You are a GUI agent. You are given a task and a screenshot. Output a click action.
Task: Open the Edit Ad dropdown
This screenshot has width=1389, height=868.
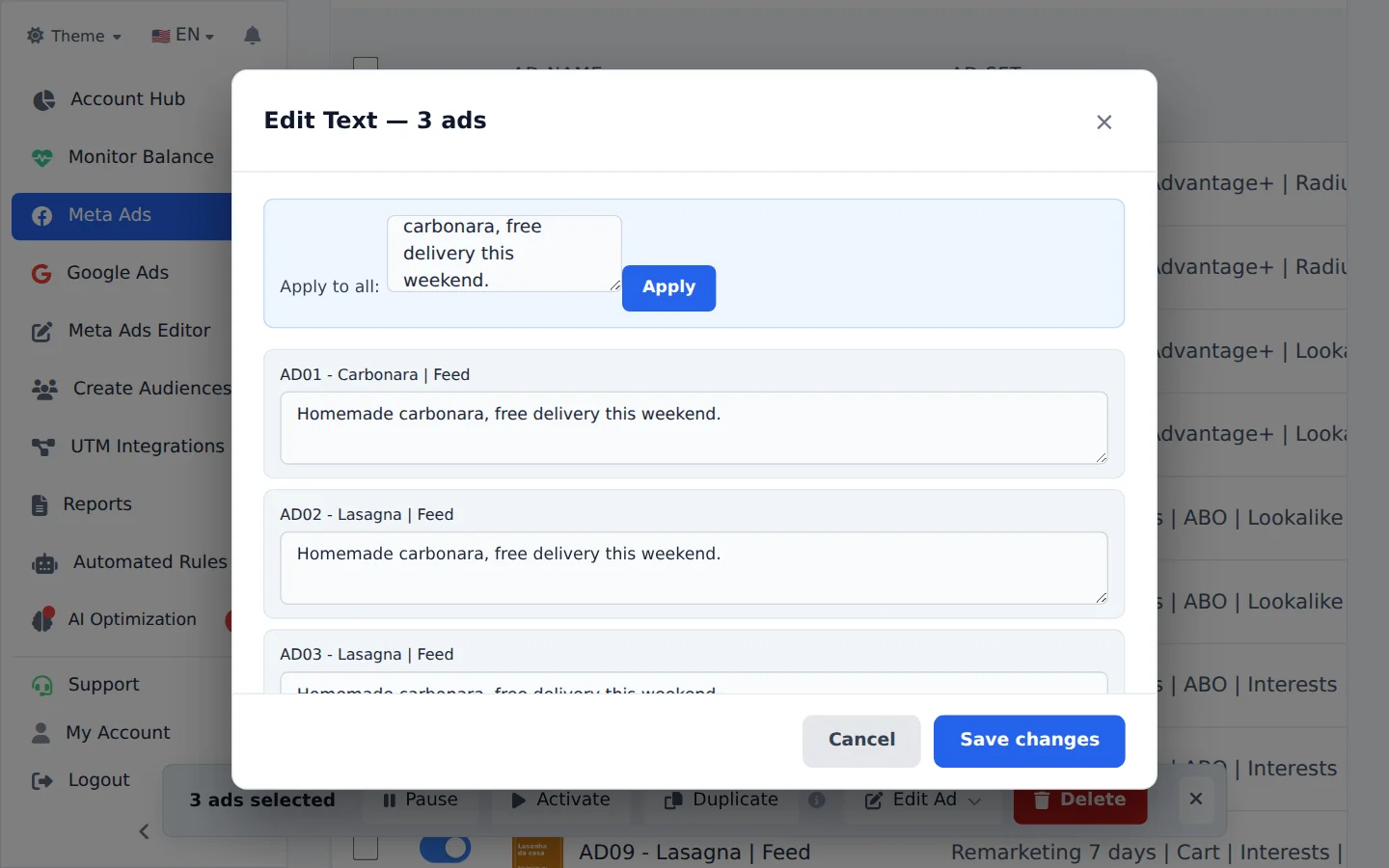point(923,800)
